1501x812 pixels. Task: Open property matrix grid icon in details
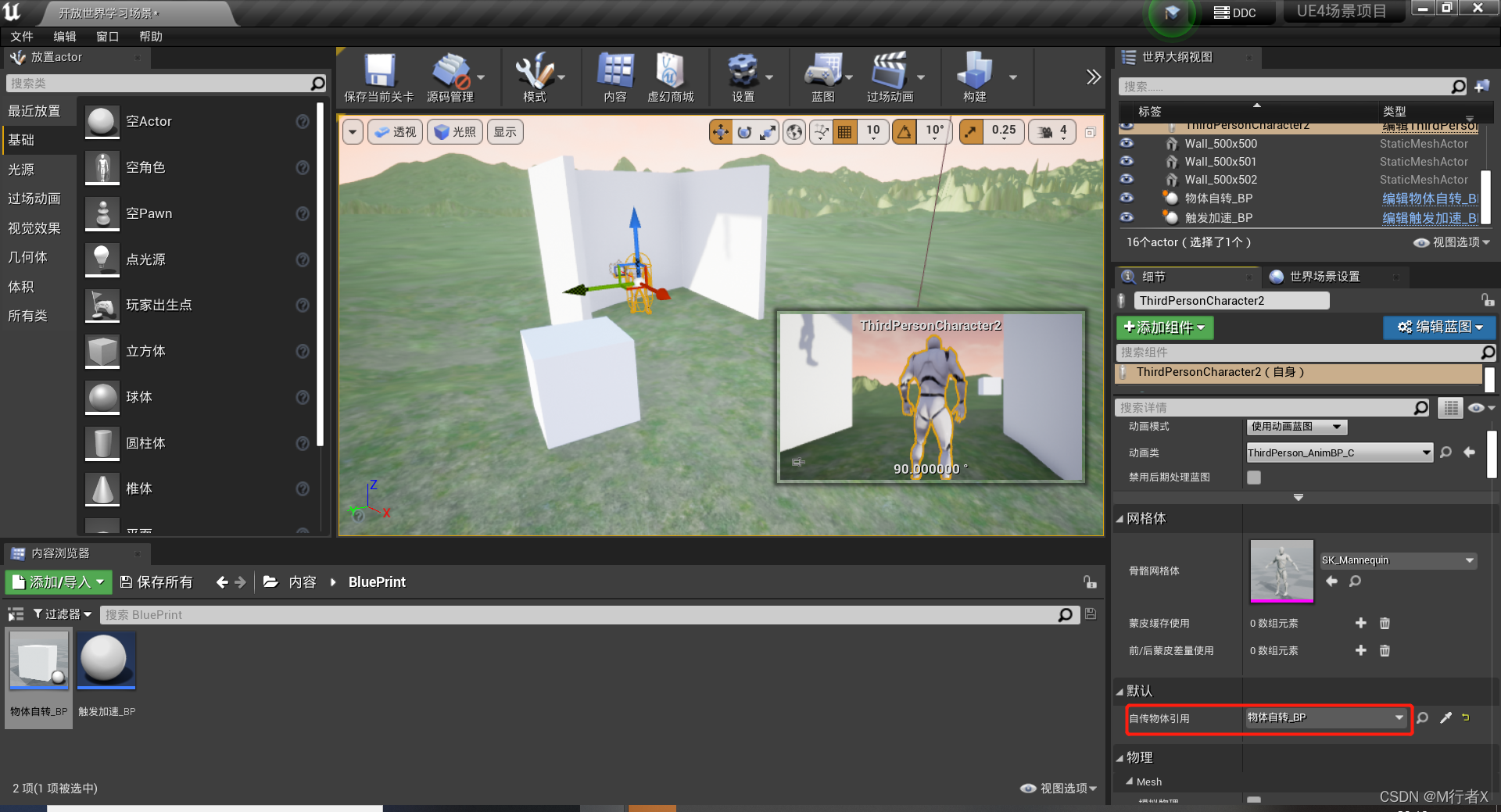[x=1451, y=407]
